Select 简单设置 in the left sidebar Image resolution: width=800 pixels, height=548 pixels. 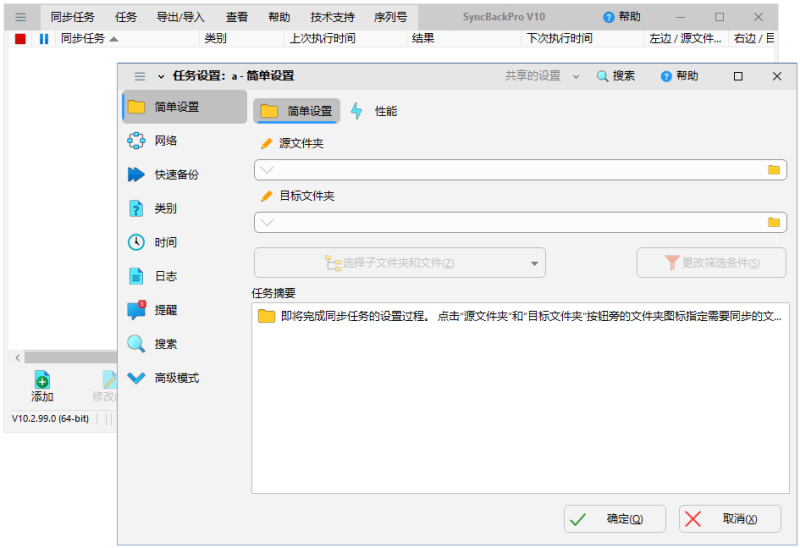185,107
